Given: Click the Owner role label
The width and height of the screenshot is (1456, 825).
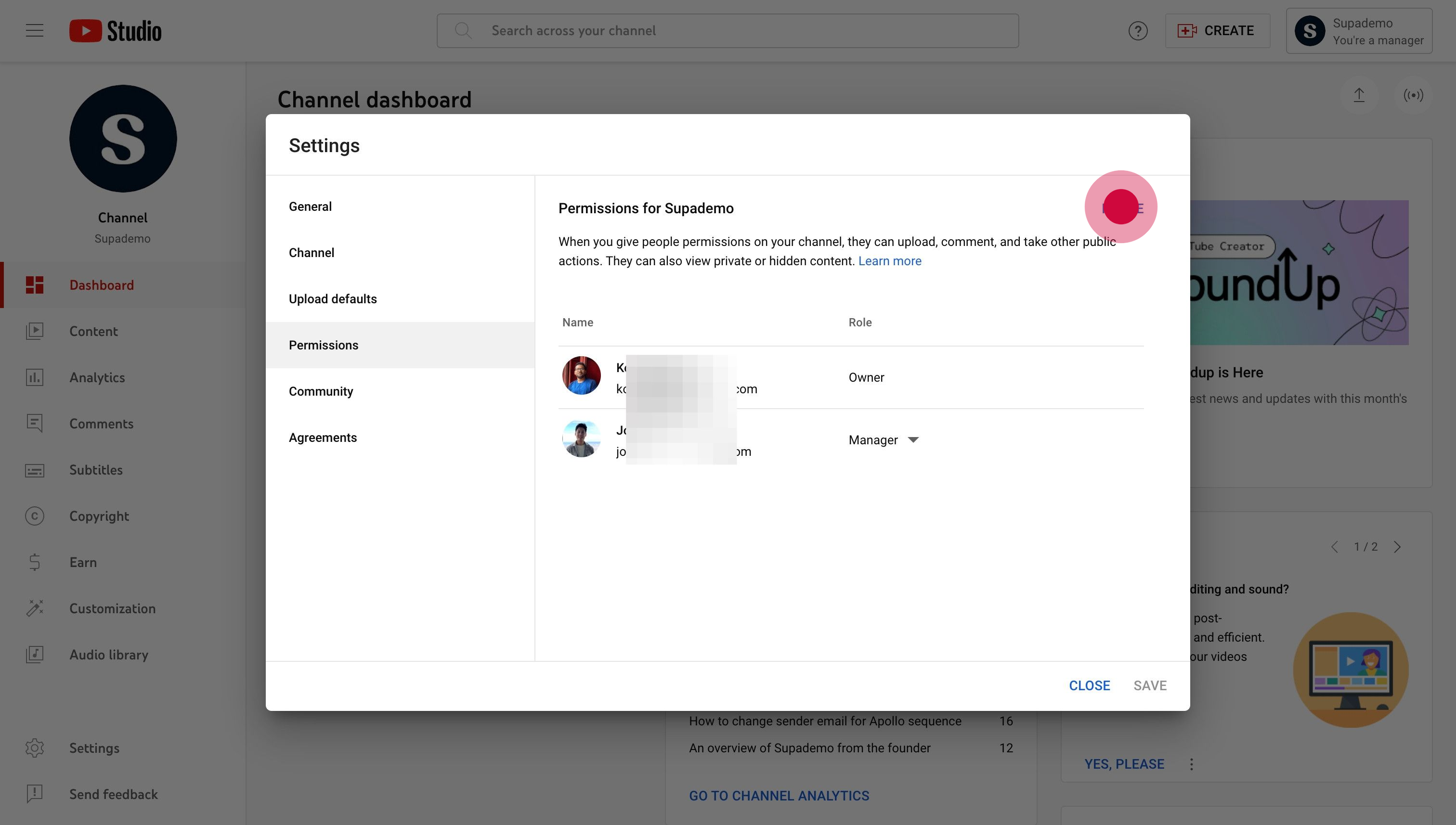Looking at the screenshot, I should click(x=866, y=377).
